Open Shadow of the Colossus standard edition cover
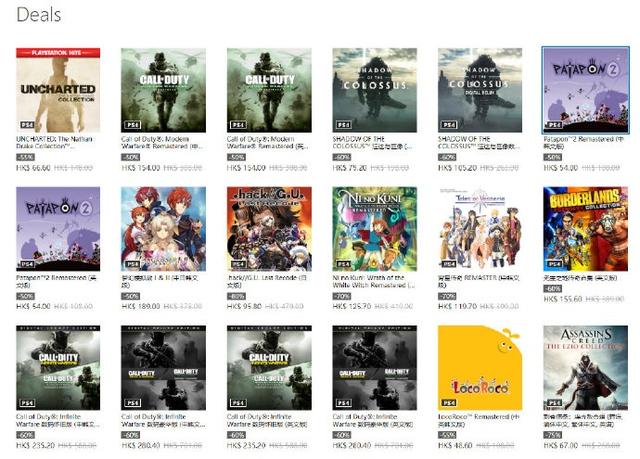This screenshot has width=640, height=459. (375, 90)
